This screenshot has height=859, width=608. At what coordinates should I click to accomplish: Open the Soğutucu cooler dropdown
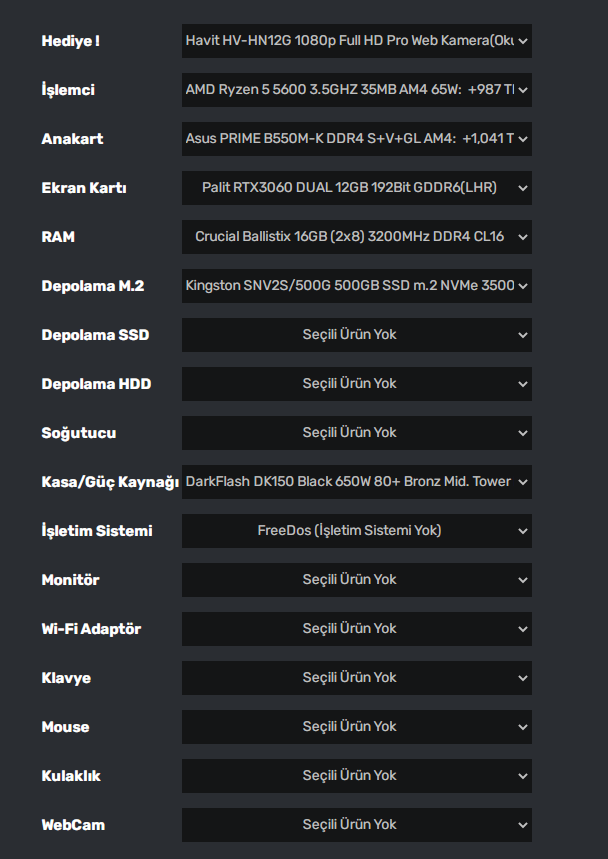(356, 433)
